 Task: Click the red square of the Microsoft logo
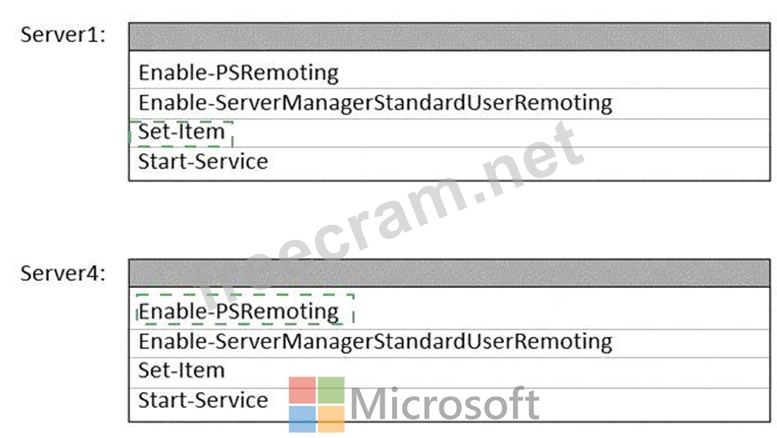(303, 390)
